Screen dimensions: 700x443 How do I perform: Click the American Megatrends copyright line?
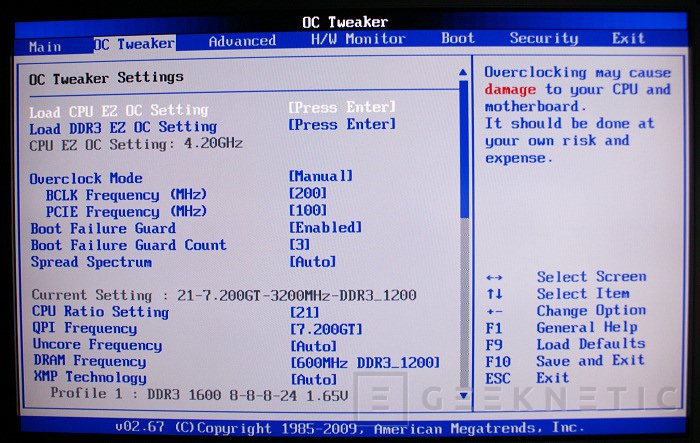tap(350, 428)
